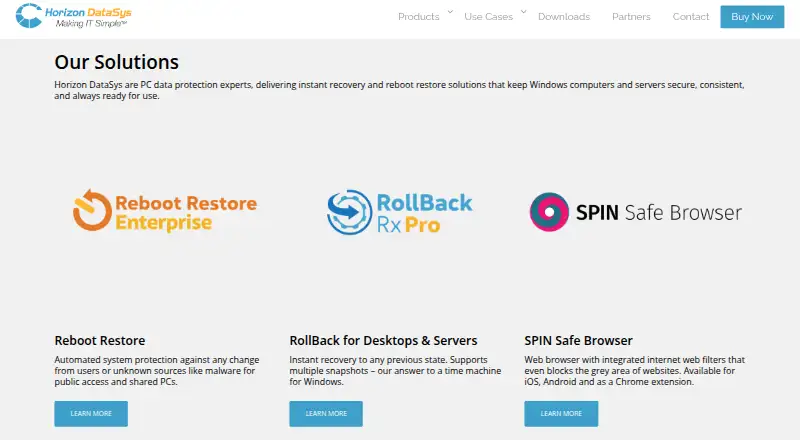Image resolution: width=800 pixels, height=440 pixels.
Task: Click the RollBack for Desktops & Servers heading
Action: tap(383, 340)
